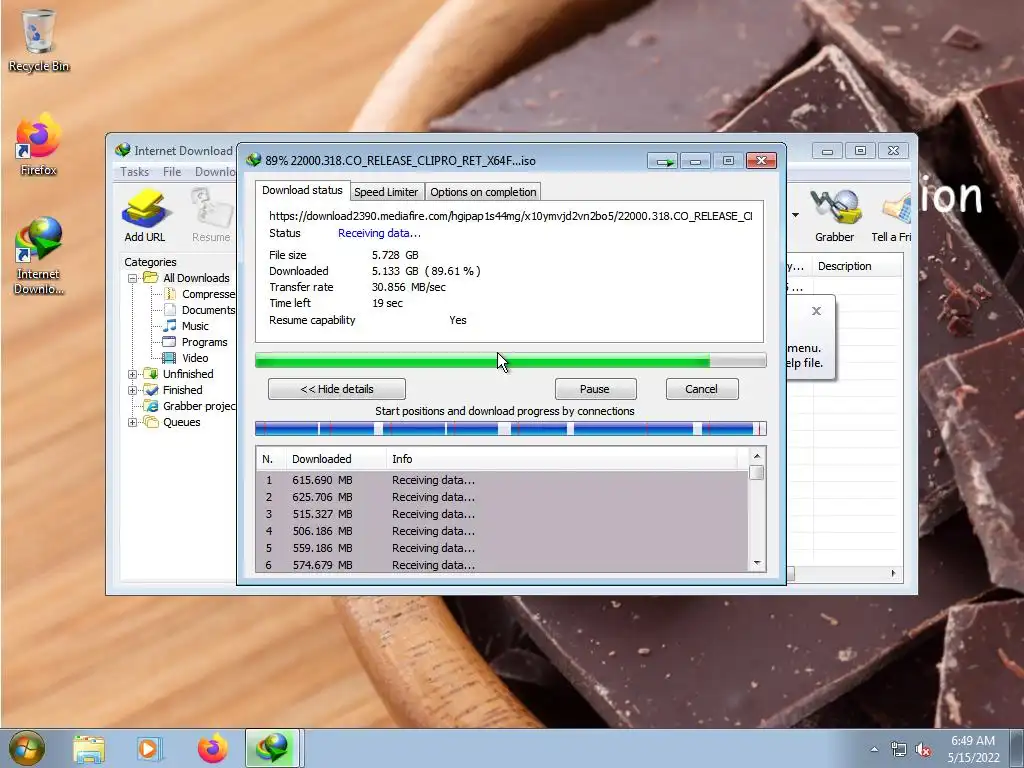The image size is (1024, 768).
Task: Select the Firefox desktop shortcut
Action: tap(39, 145)
